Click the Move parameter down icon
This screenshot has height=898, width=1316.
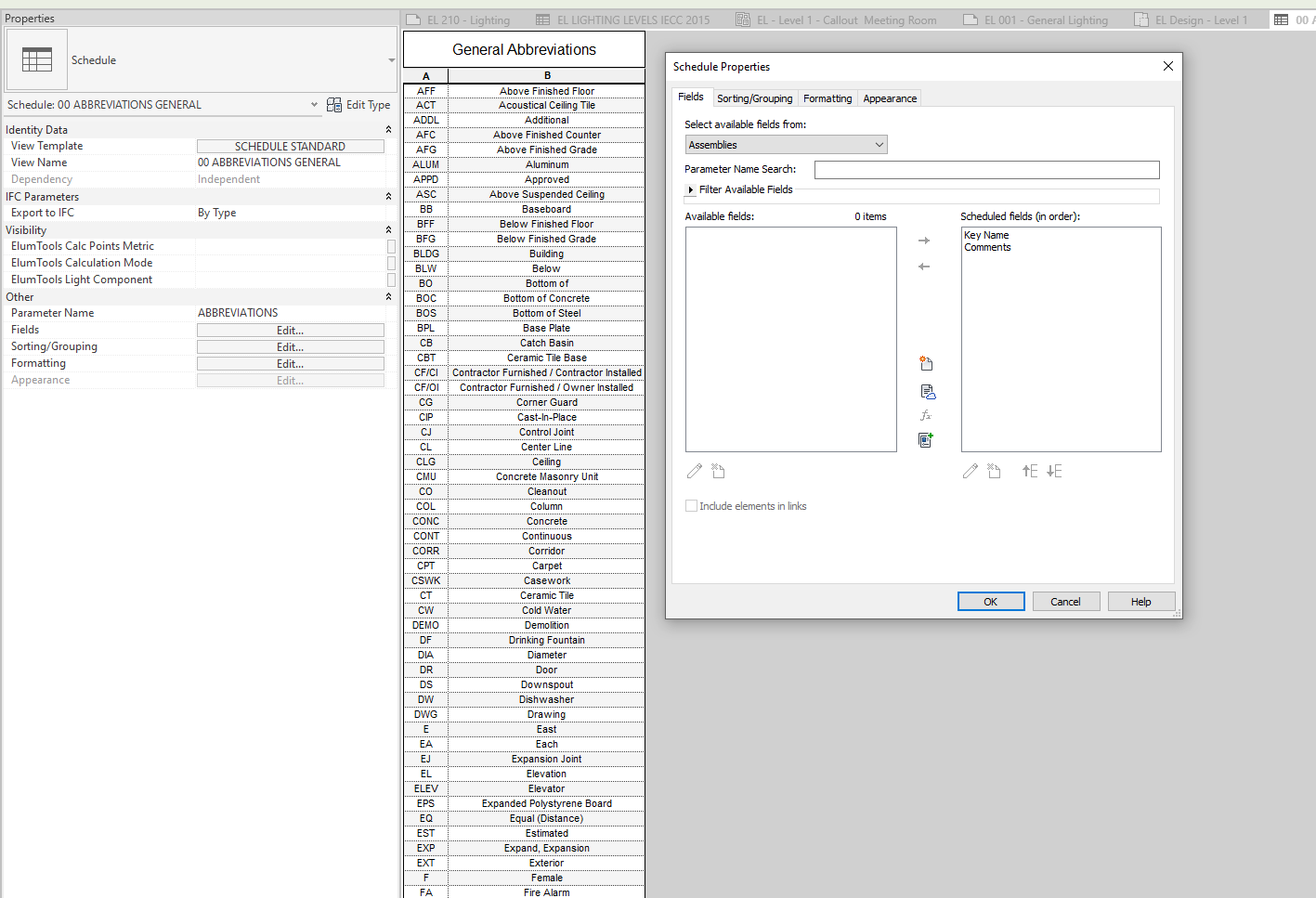(x=1054, y=472)
